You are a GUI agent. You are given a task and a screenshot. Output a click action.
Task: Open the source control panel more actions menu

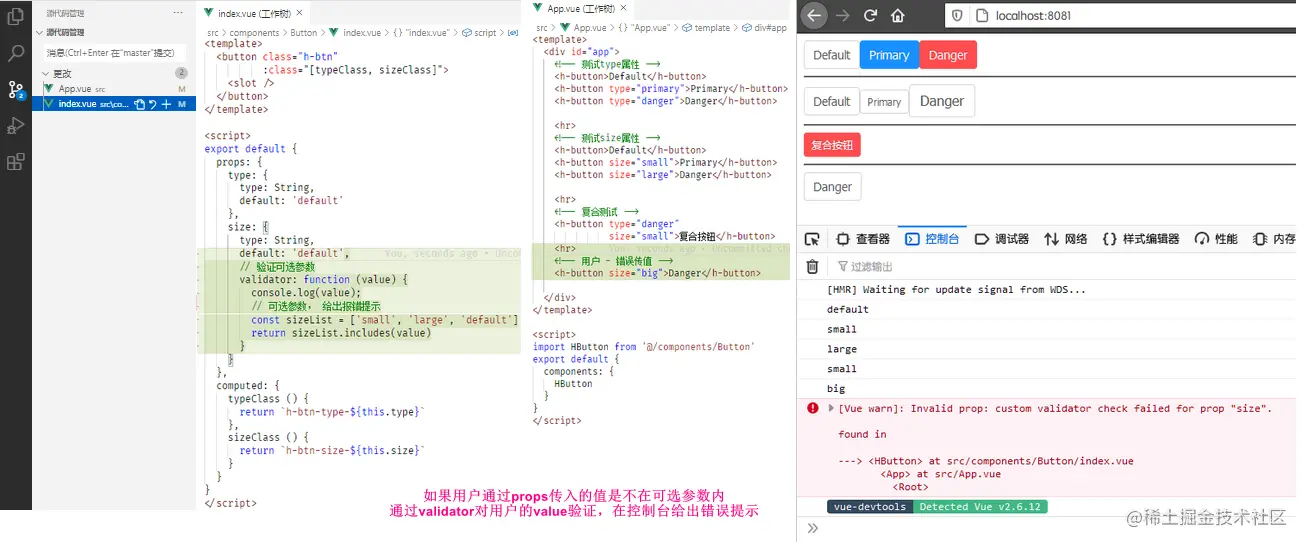pyautogui.click(x=178, y=13)
